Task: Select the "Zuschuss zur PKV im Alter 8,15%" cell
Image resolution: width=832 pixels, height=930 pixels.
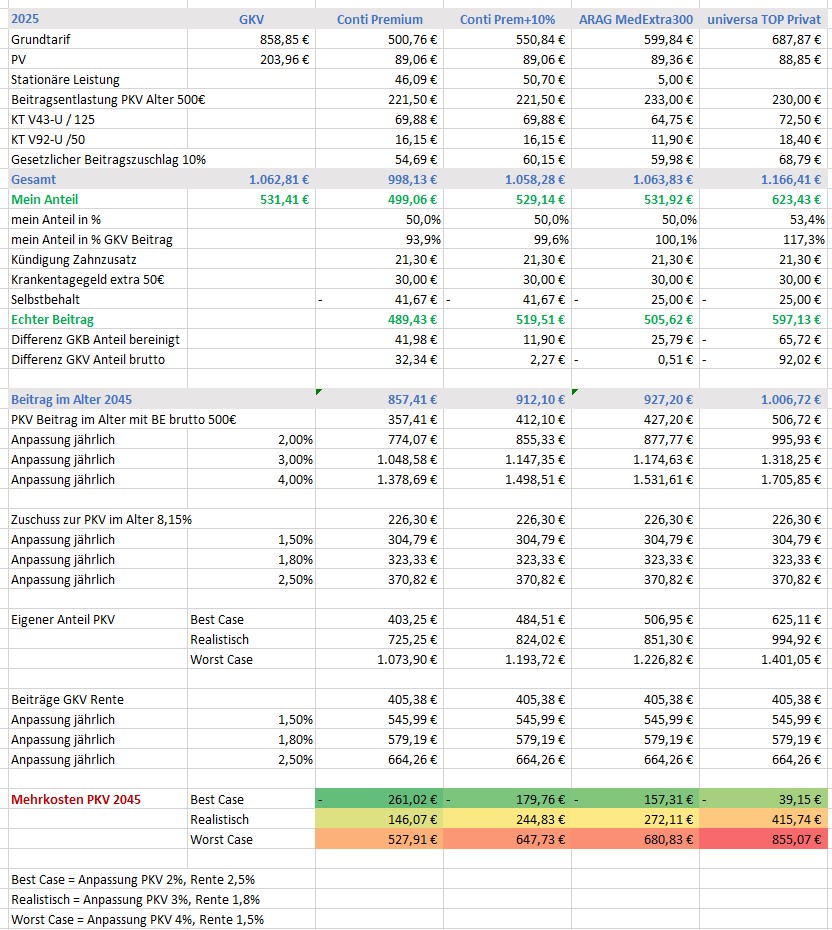Action: tap(101, 519)
